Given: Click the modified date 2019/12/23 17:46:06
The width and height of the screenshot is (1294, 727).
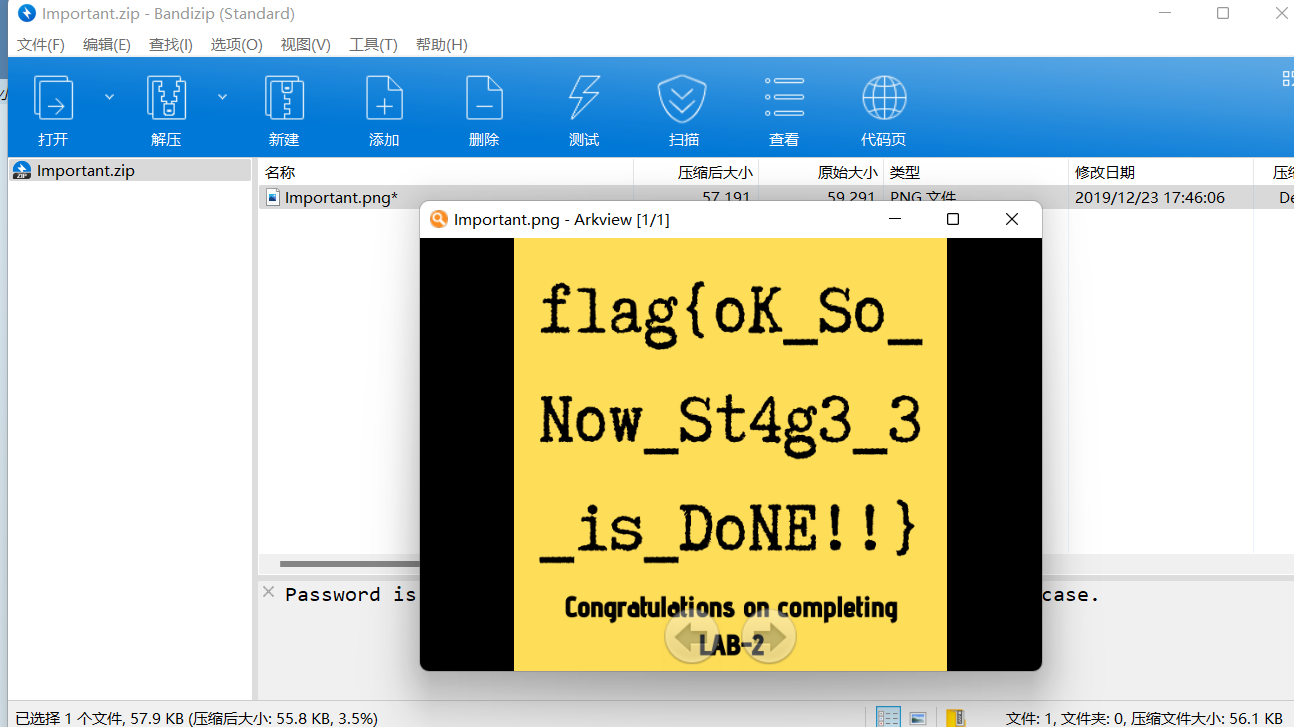Looking at the screenshot, I should tap(1150, 197).
